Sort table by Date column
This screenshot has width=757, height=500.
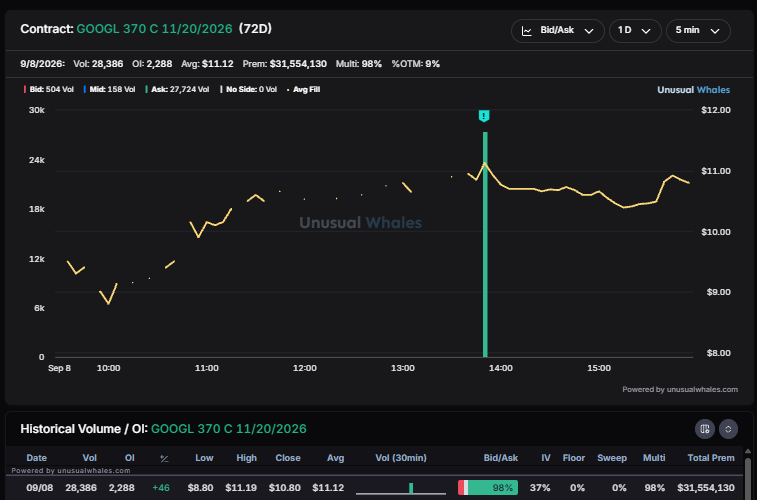click(x=37, y=458)
